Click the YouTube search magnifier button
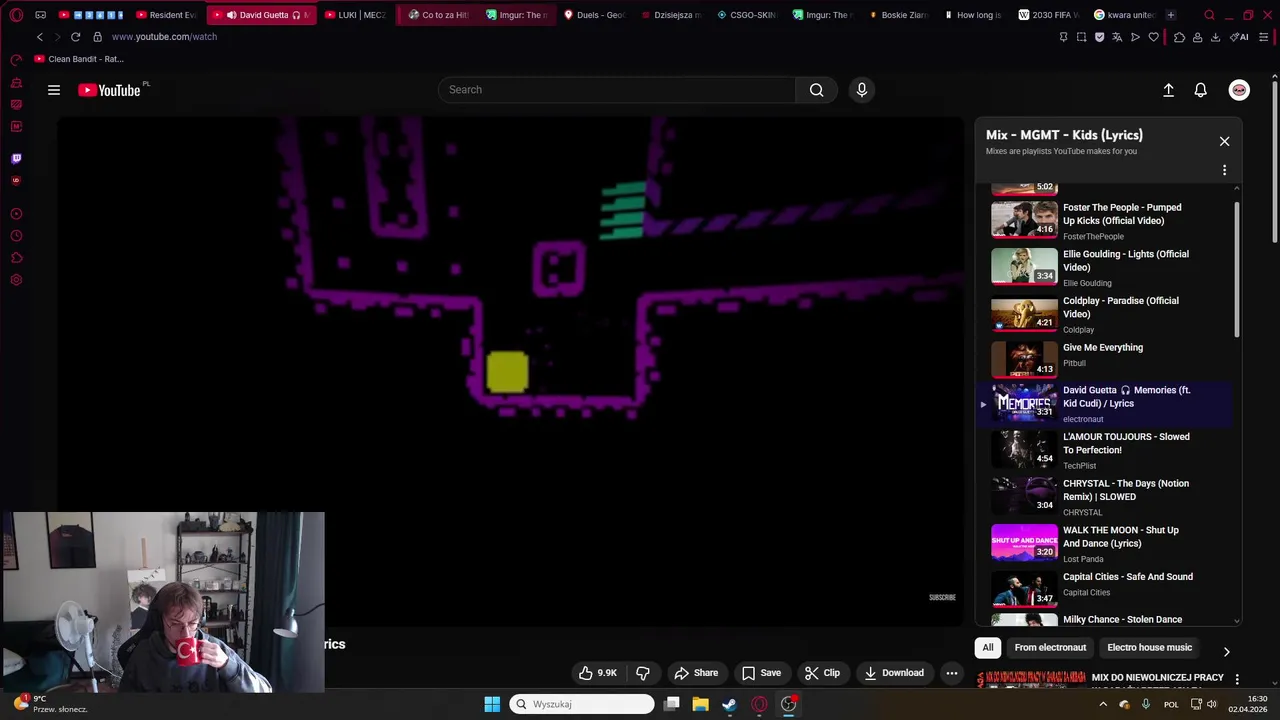The width and height of the screenshot is (1280, 720). (x=816, y=90)
